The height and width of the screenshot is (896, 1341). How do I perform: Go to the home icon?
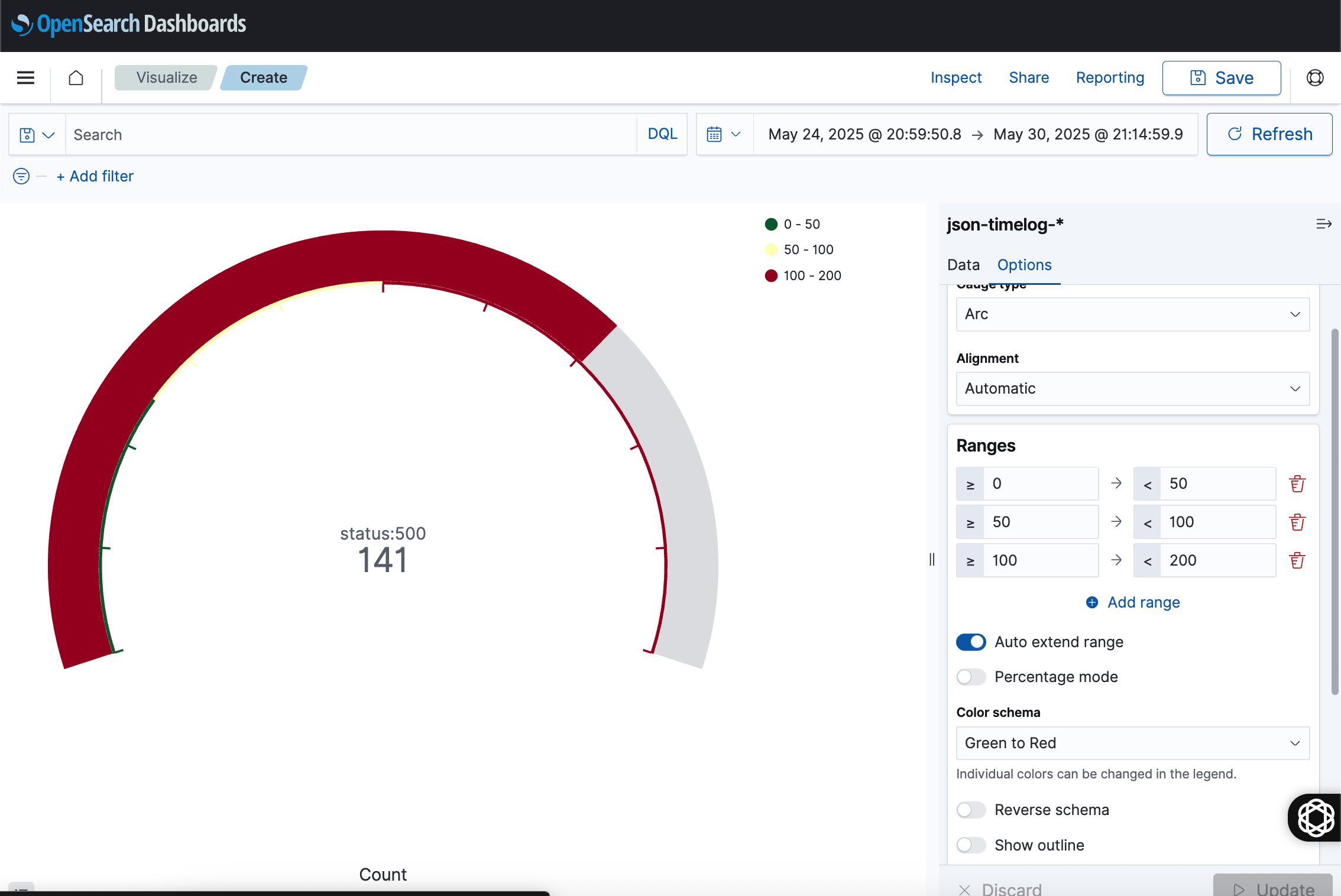click(x=76, y=77)
